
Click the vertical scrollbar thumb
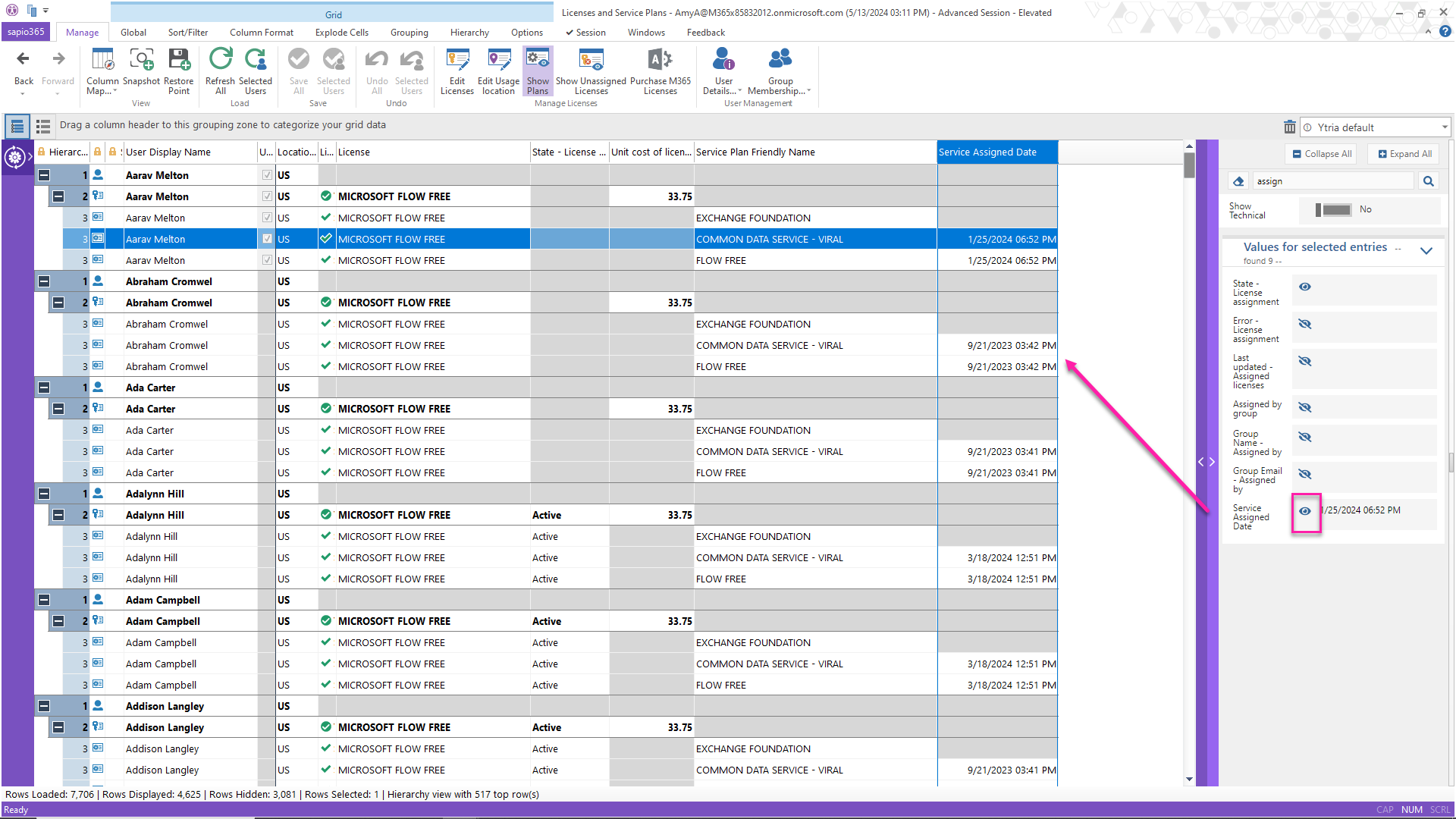(x=1189, y=165)
